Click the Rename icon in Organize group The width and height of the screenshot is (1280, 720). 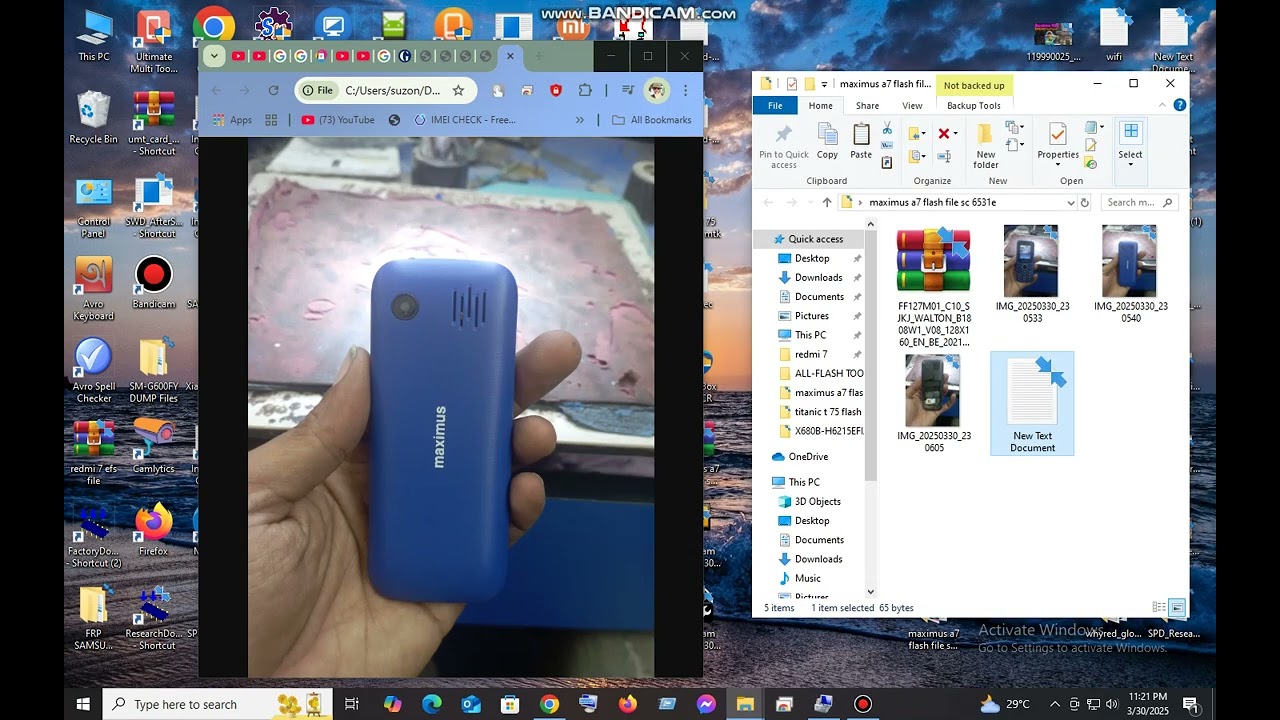[x=944, y=156]
